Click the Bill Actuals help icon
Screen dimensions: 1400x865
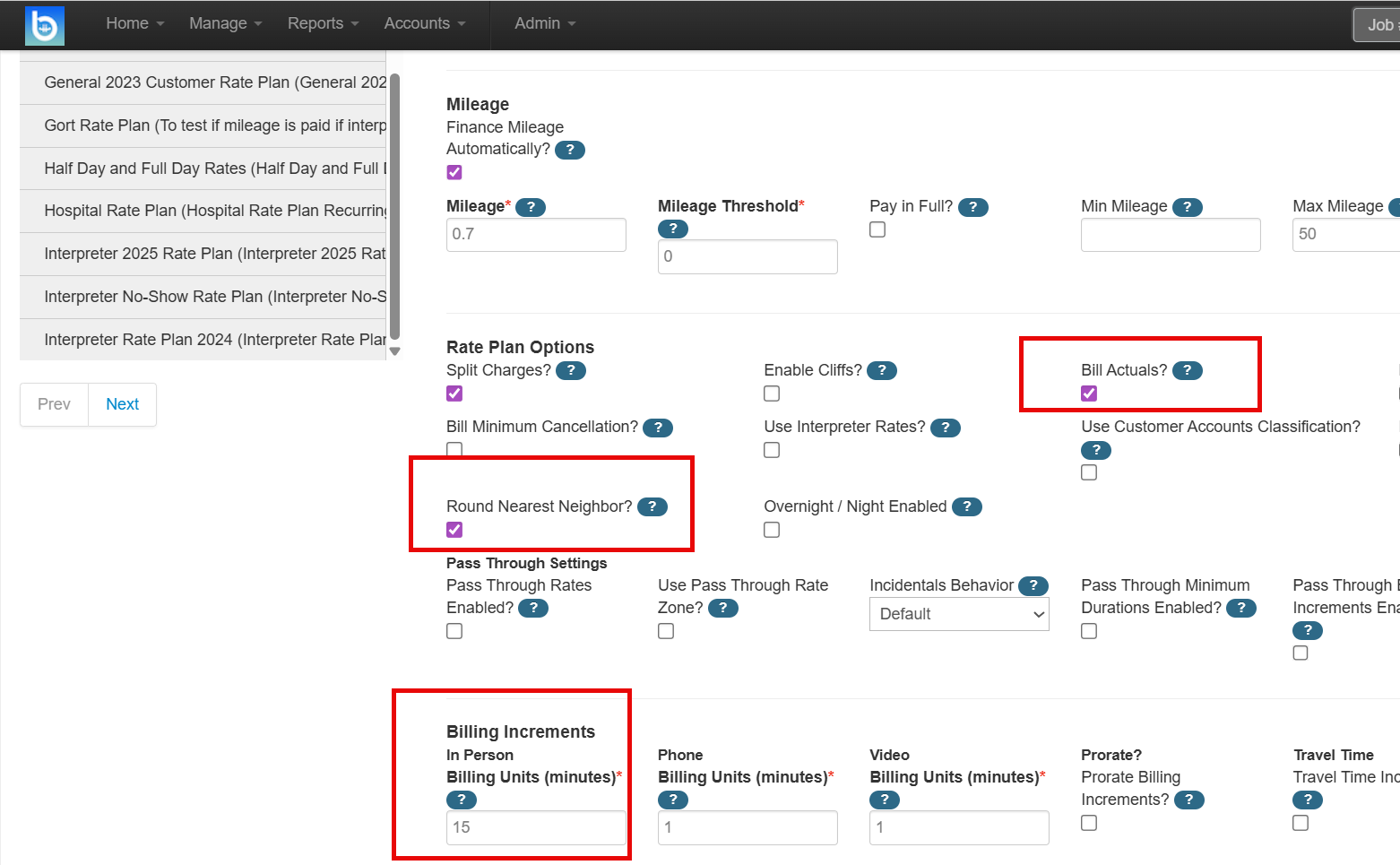1187,370
